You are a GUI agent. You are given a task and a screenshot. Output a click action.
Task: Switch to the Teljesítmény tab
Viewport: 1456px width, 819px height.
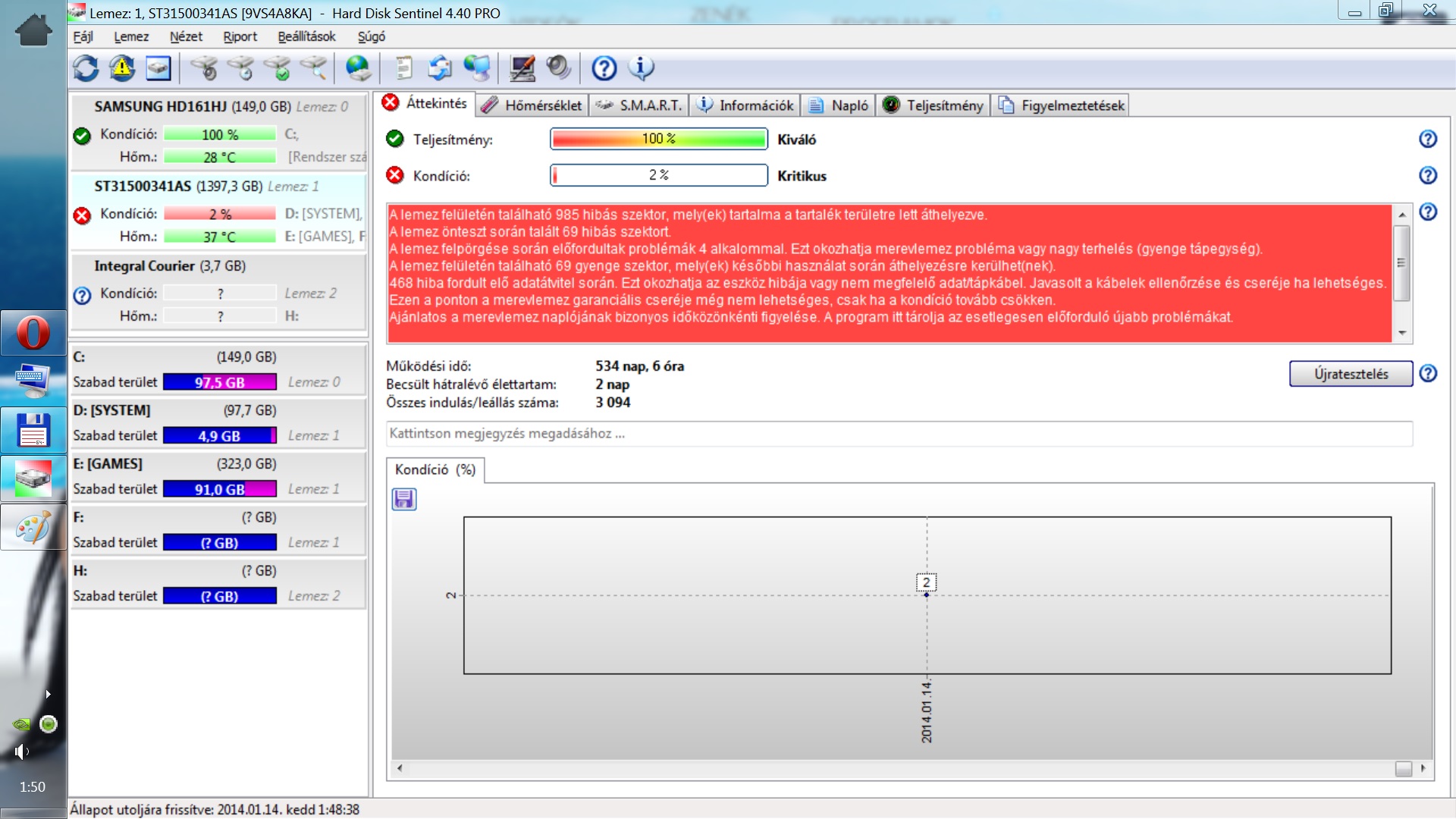pos(934,105)
